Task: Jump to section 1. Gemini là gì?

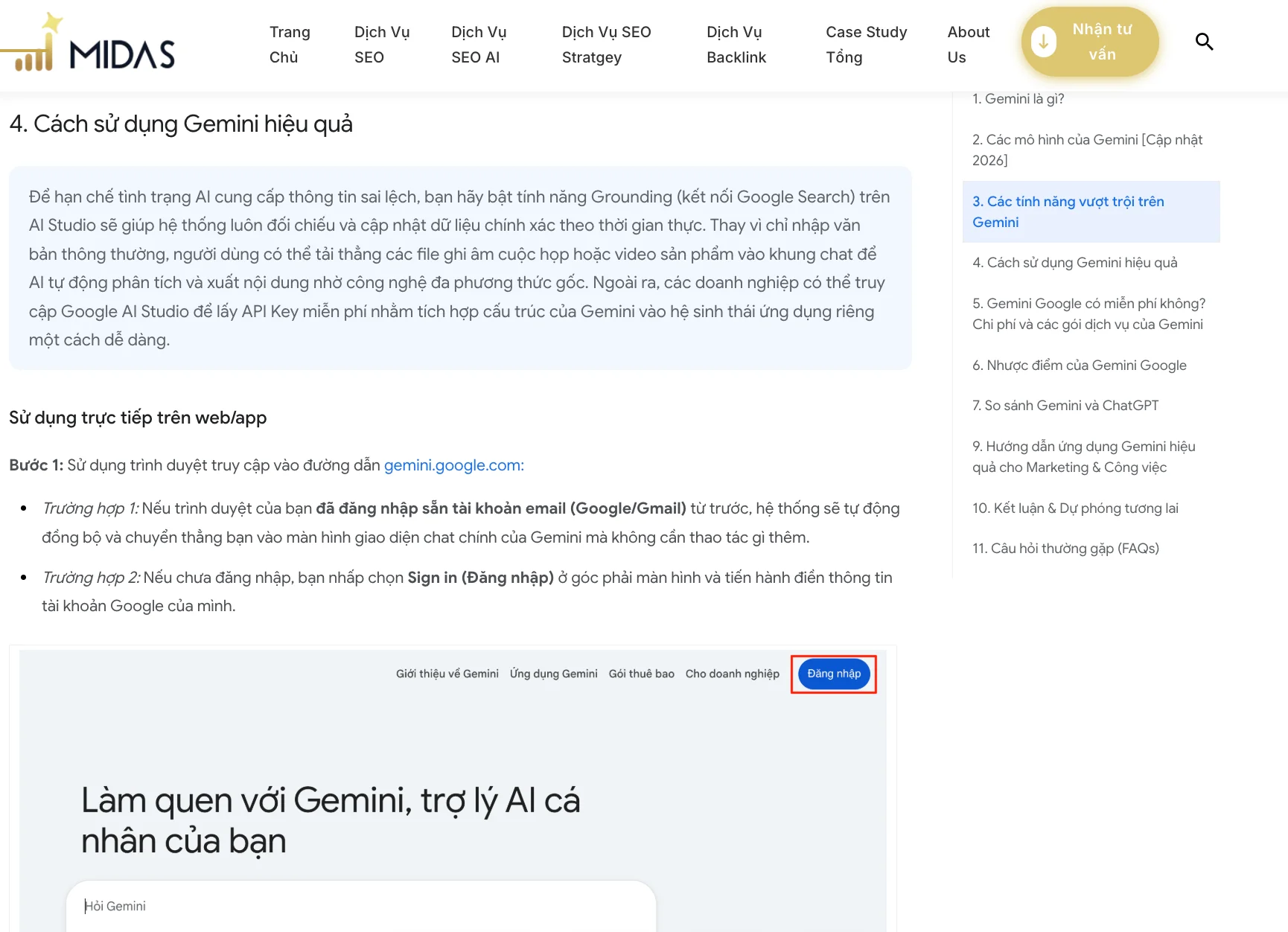Action: pos(1018,99)
